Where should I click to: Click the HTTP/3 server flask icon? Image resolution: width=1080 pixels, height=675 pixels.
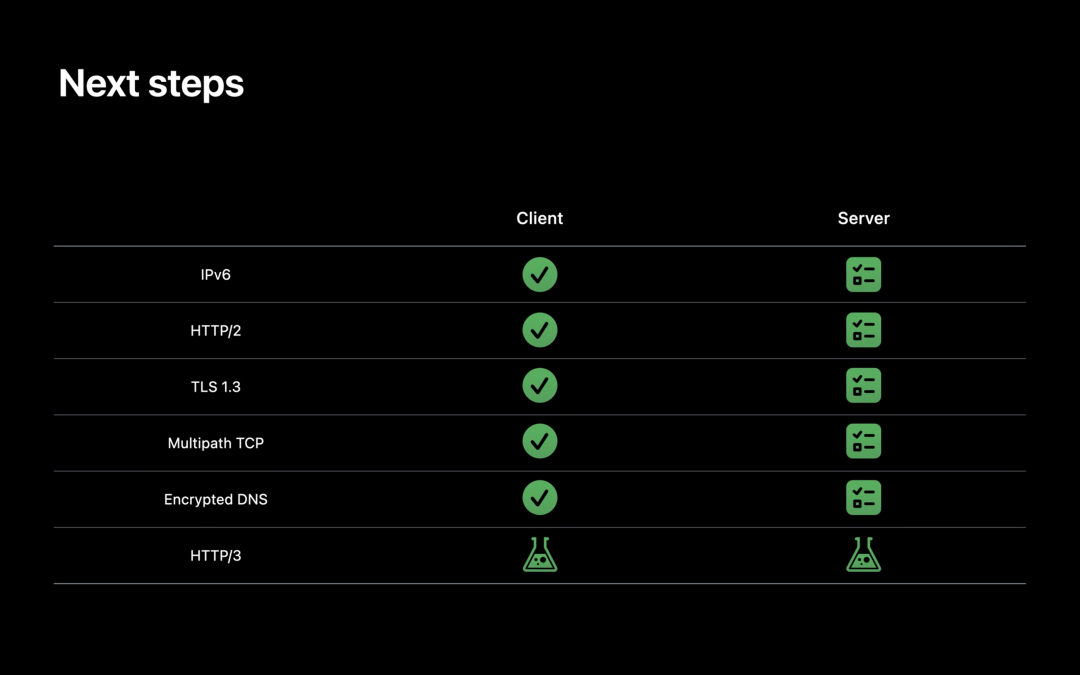(x=863, y=554)
